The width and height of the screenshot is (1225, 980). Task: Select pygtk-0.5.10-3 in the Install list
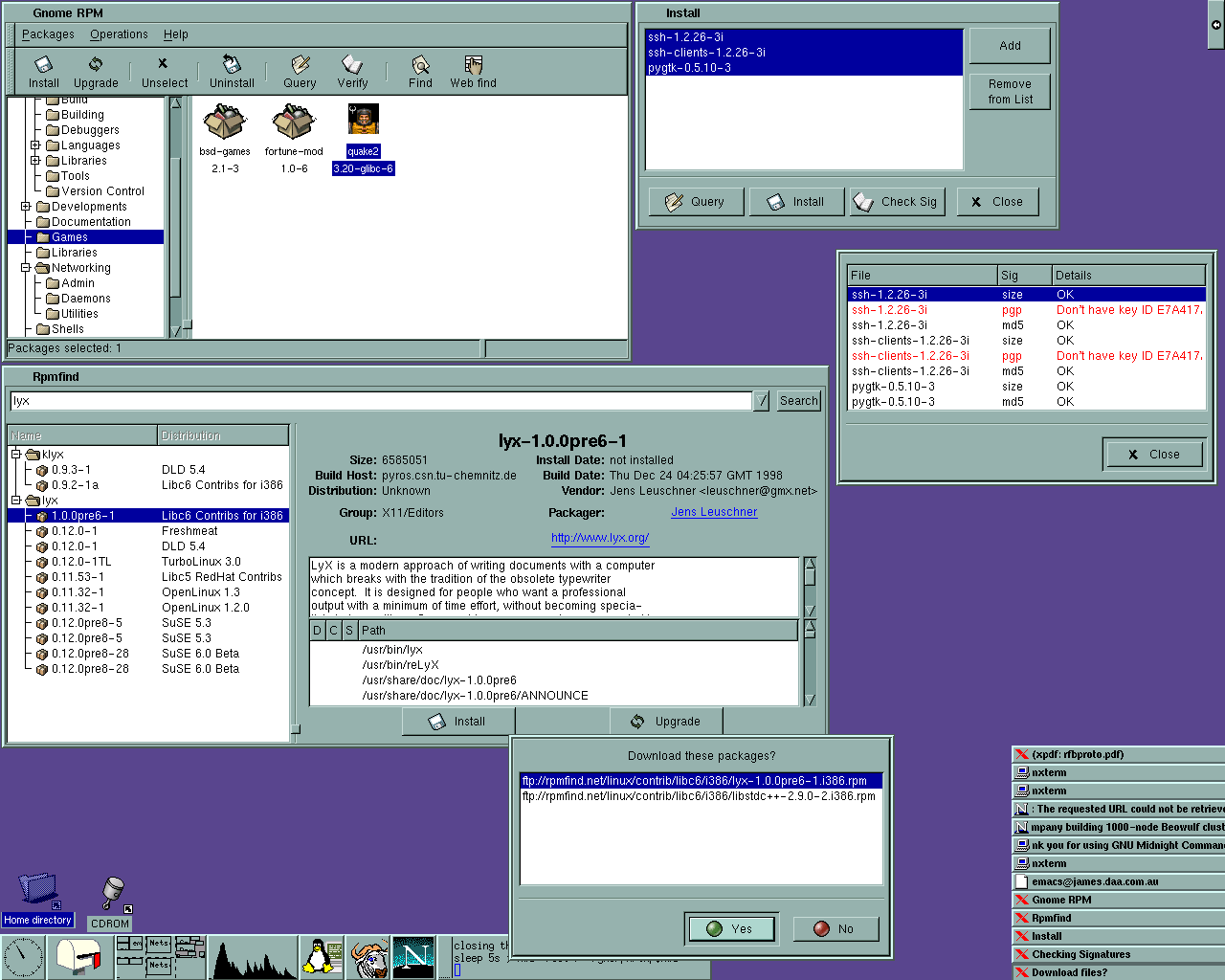point(804,68)
